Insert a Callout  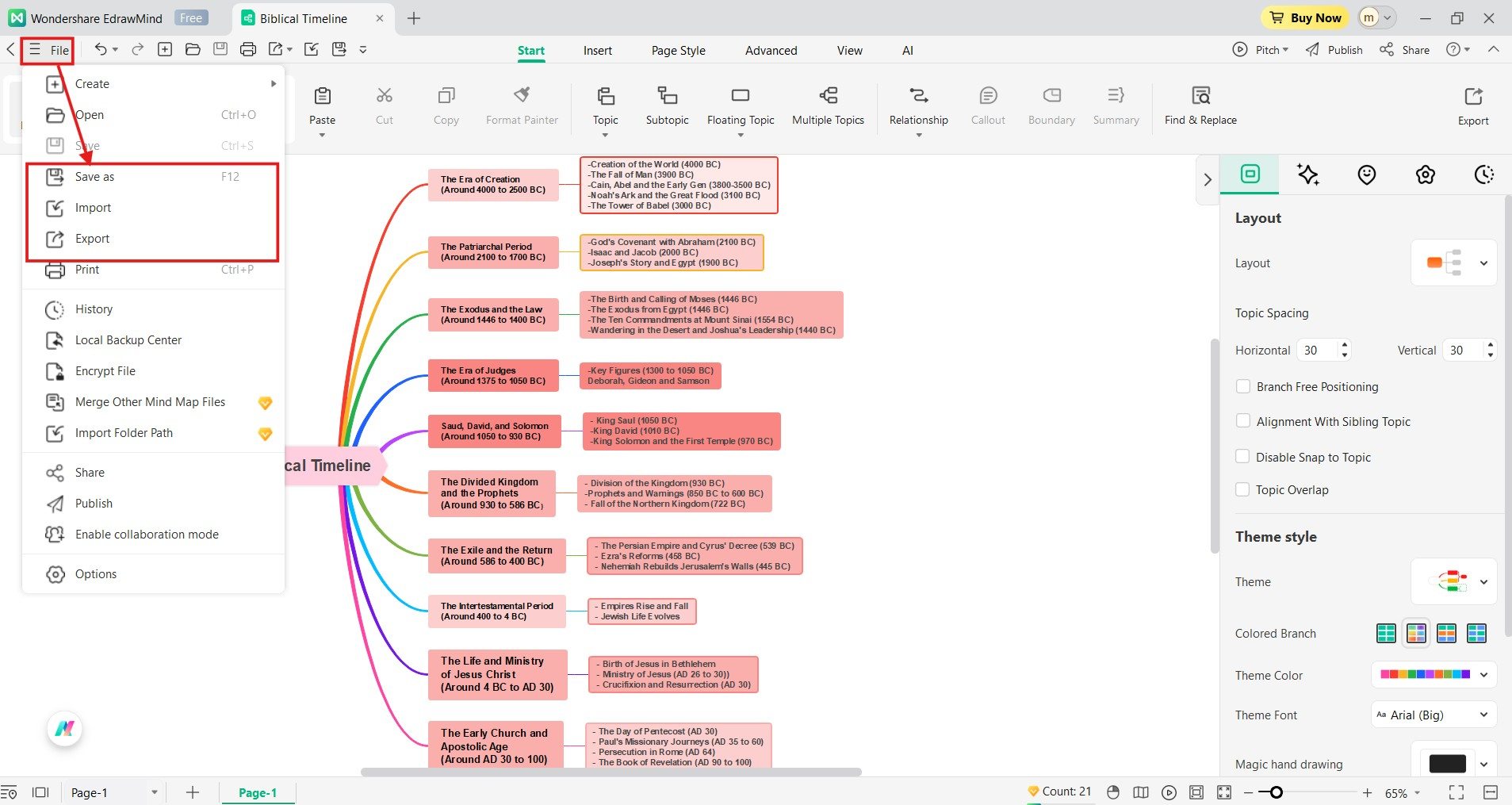pyautogui.click(x=987, y=105)
